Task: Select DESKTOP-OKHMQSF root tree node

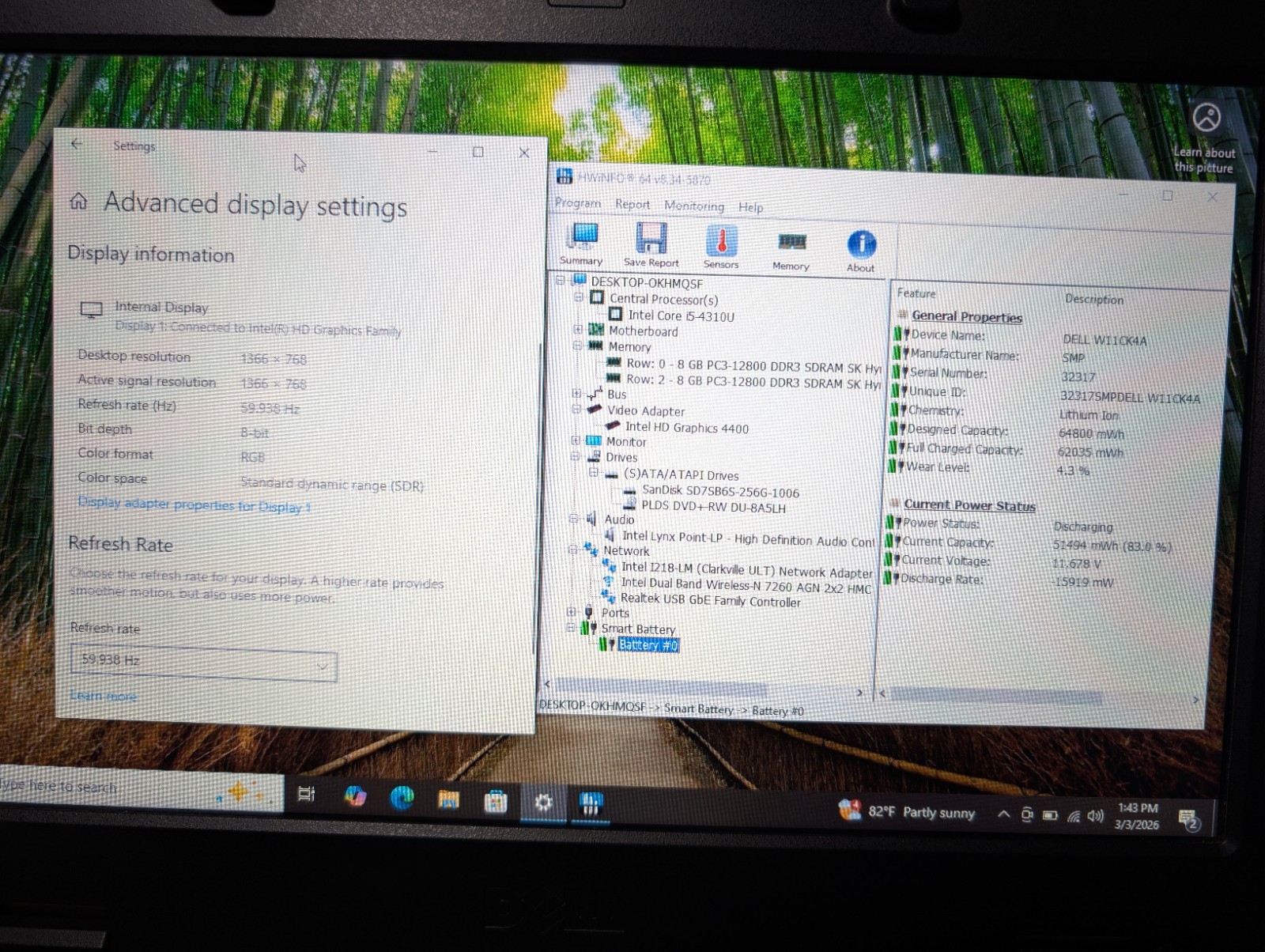Action: tap(646, 282)
